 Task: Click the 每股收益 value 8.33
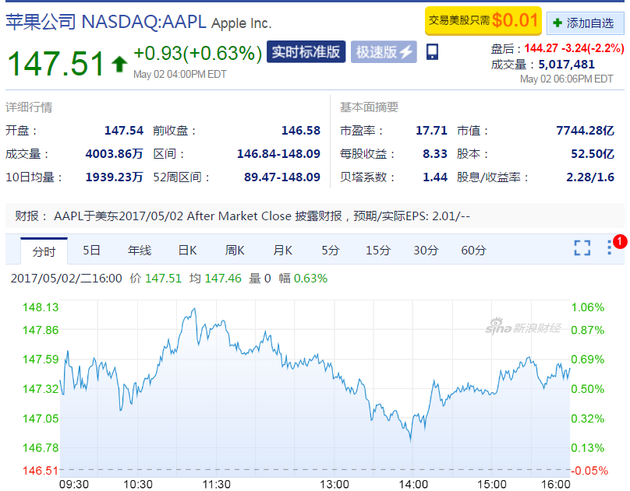[435, 154]
